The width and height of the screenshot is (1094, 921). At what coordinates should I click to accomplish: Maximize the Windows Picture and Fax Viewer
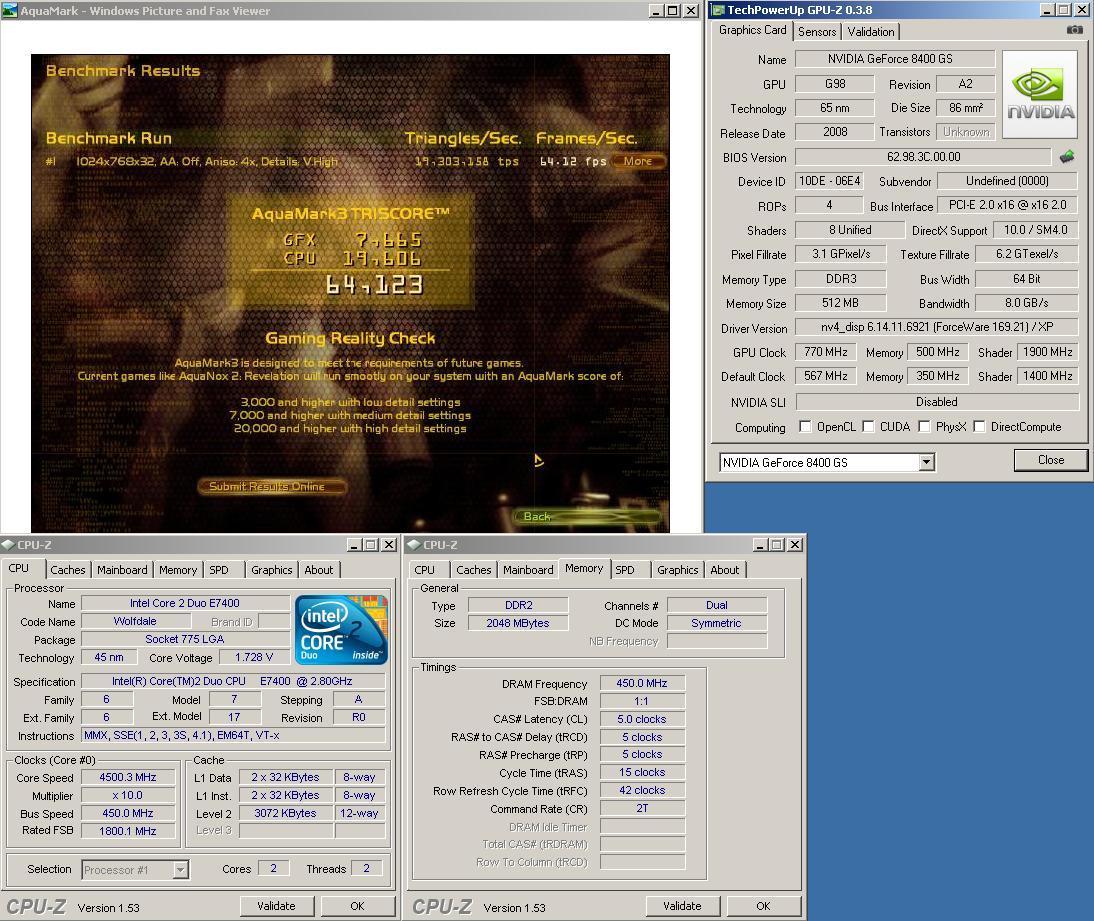(x=673, y=10)
